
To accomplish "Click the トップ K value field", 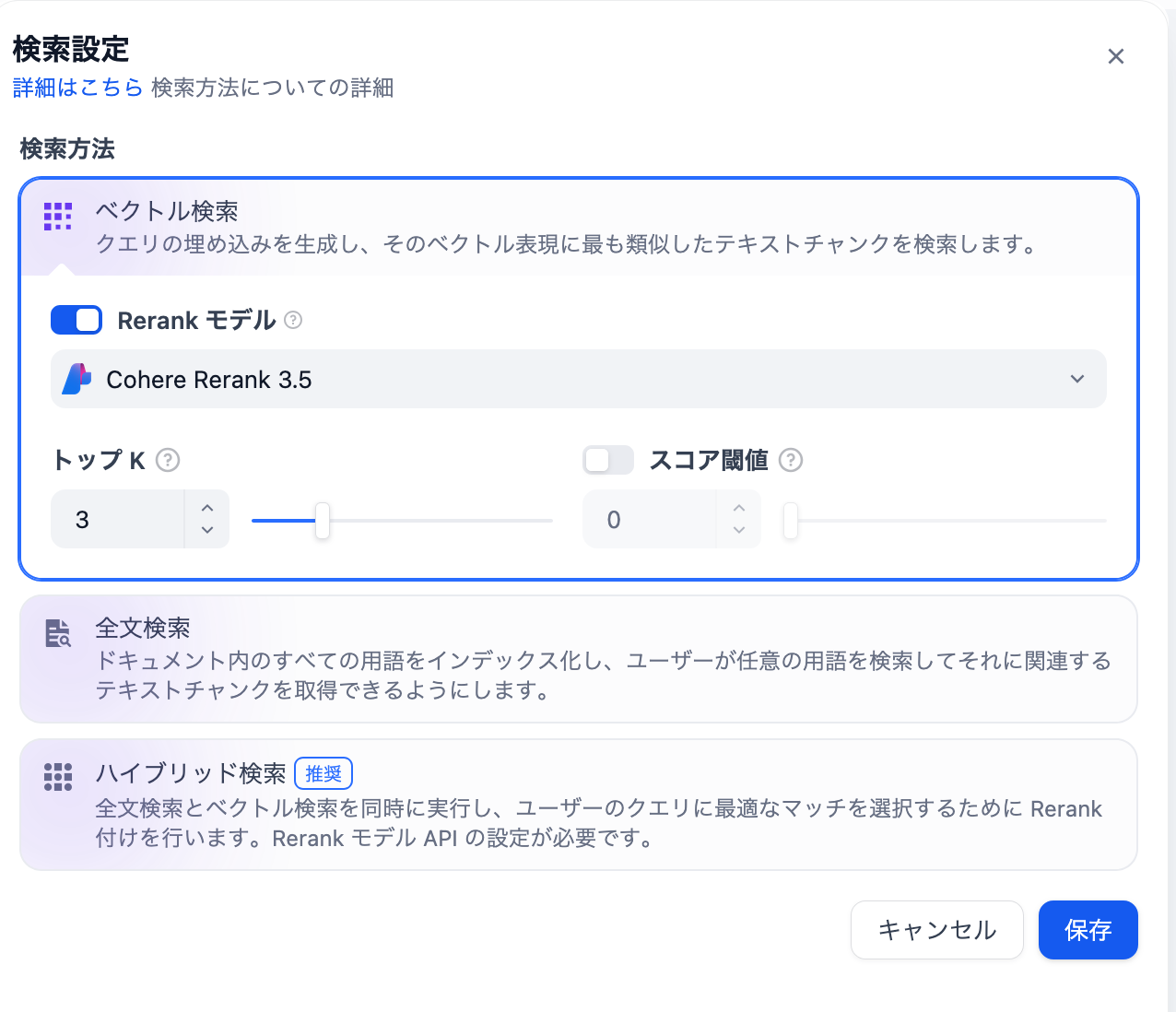I will point(118,520).
